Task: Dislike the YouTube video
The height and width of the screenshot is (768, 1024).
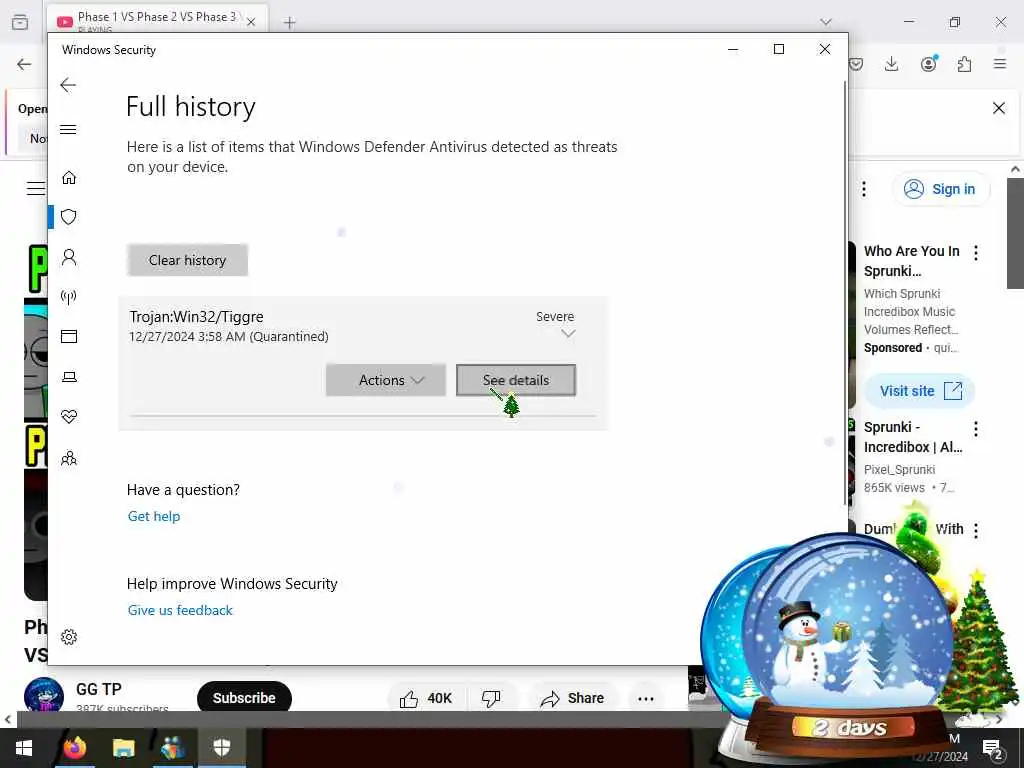Action: click(x=491, y=699)
